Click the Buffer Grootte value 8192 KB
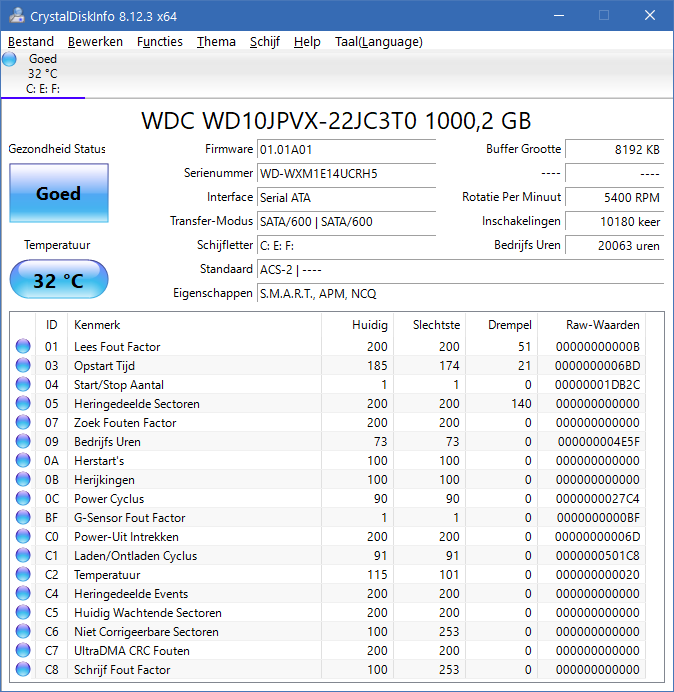This screenshot has width=674, height=692. coord(614,150)
